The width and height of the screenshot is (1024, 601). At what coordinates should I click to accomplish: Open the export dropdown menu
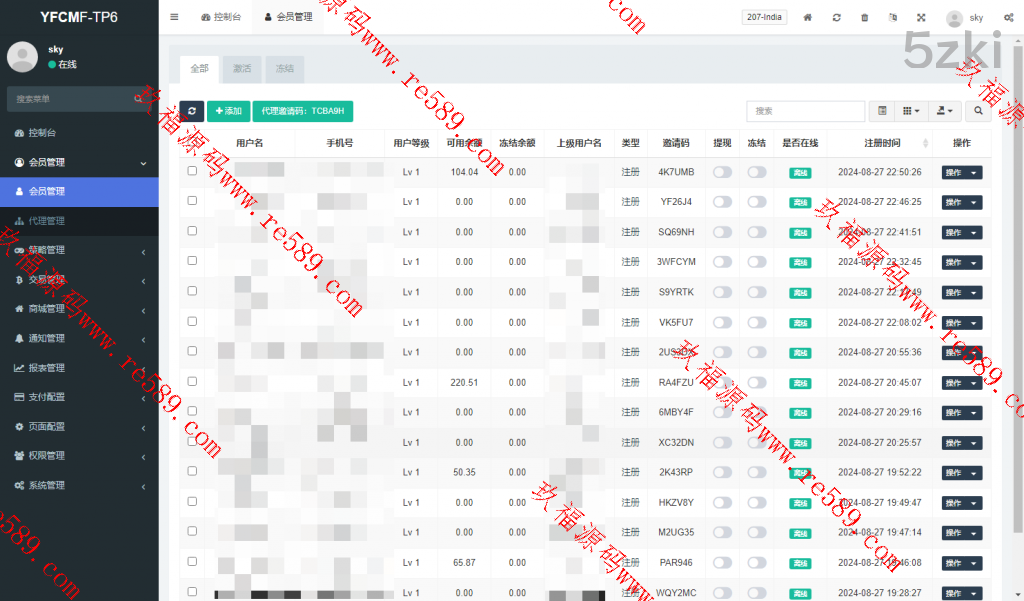[x=944, y=111]
